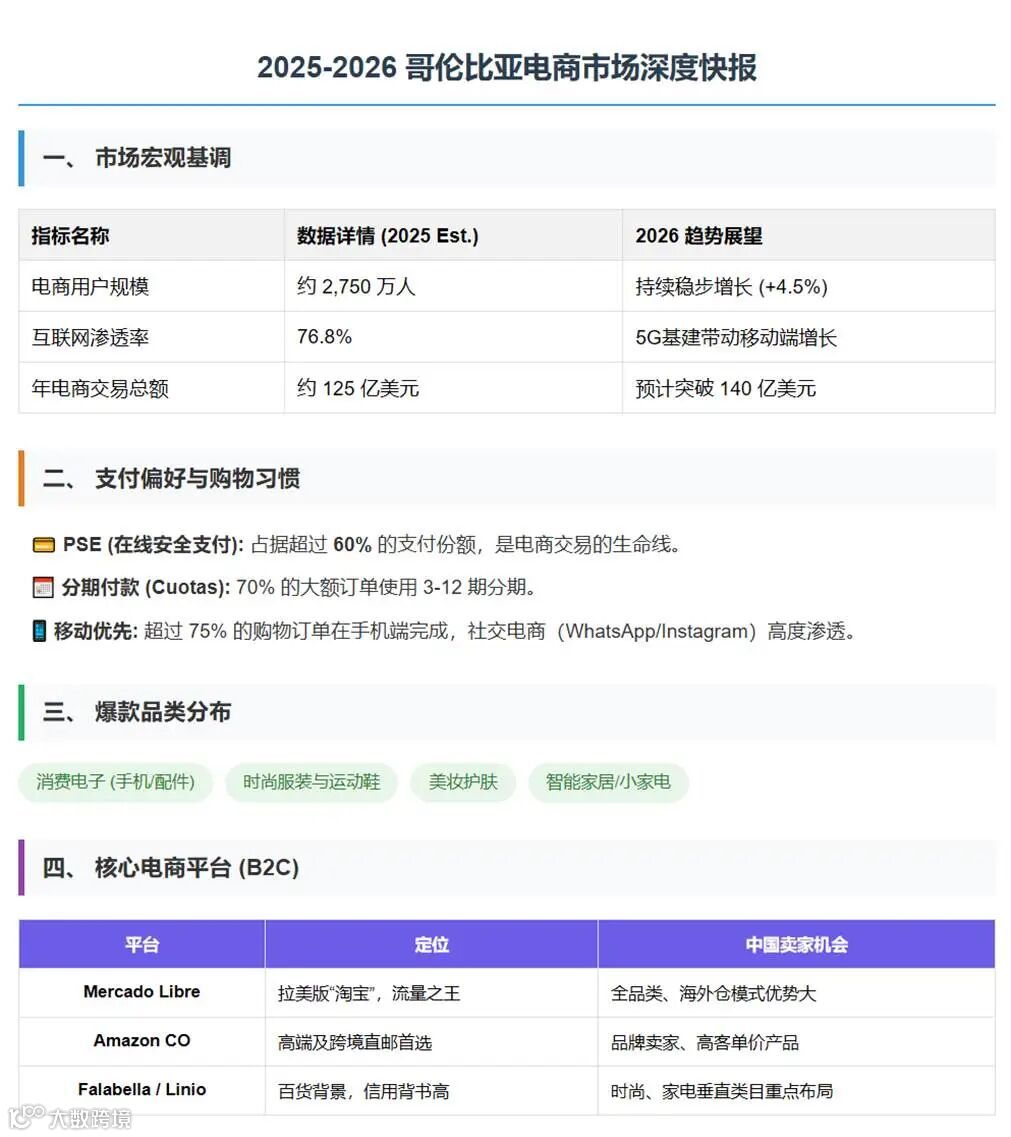Click the 约 2,750 万人 cell
1011x1137 pixels.
(x=453, y=286)
